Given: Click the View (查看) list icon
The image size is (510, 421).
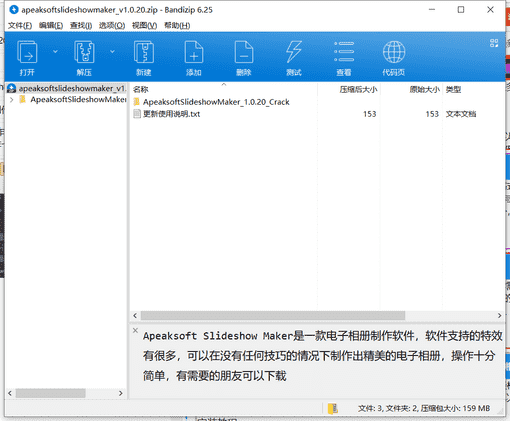Looking at the screenshot, I should point(344,52).
